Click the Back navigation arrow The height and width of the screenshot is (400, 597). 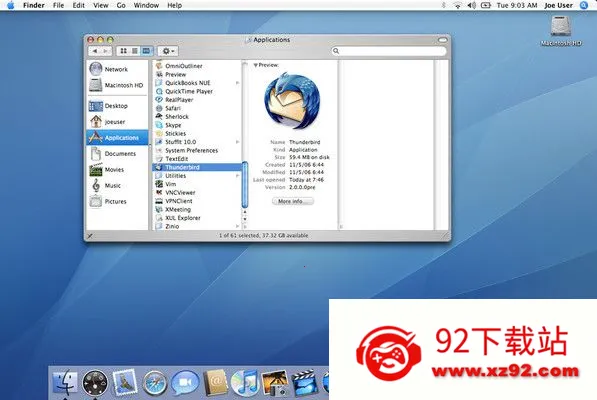click(95, 51)
